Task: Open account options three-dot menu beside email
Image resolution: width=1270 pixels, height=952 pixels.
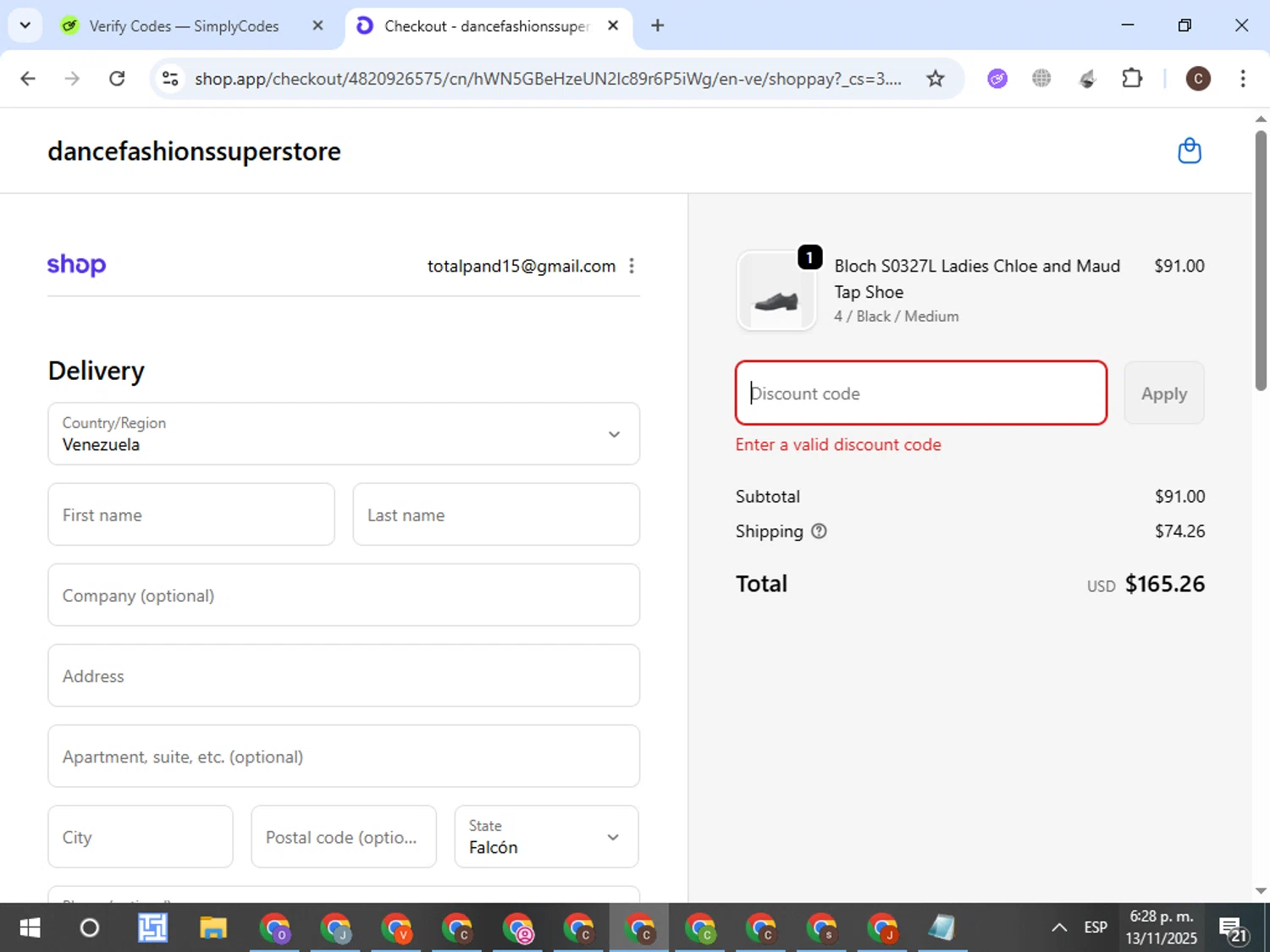Action: pos(632,266)
